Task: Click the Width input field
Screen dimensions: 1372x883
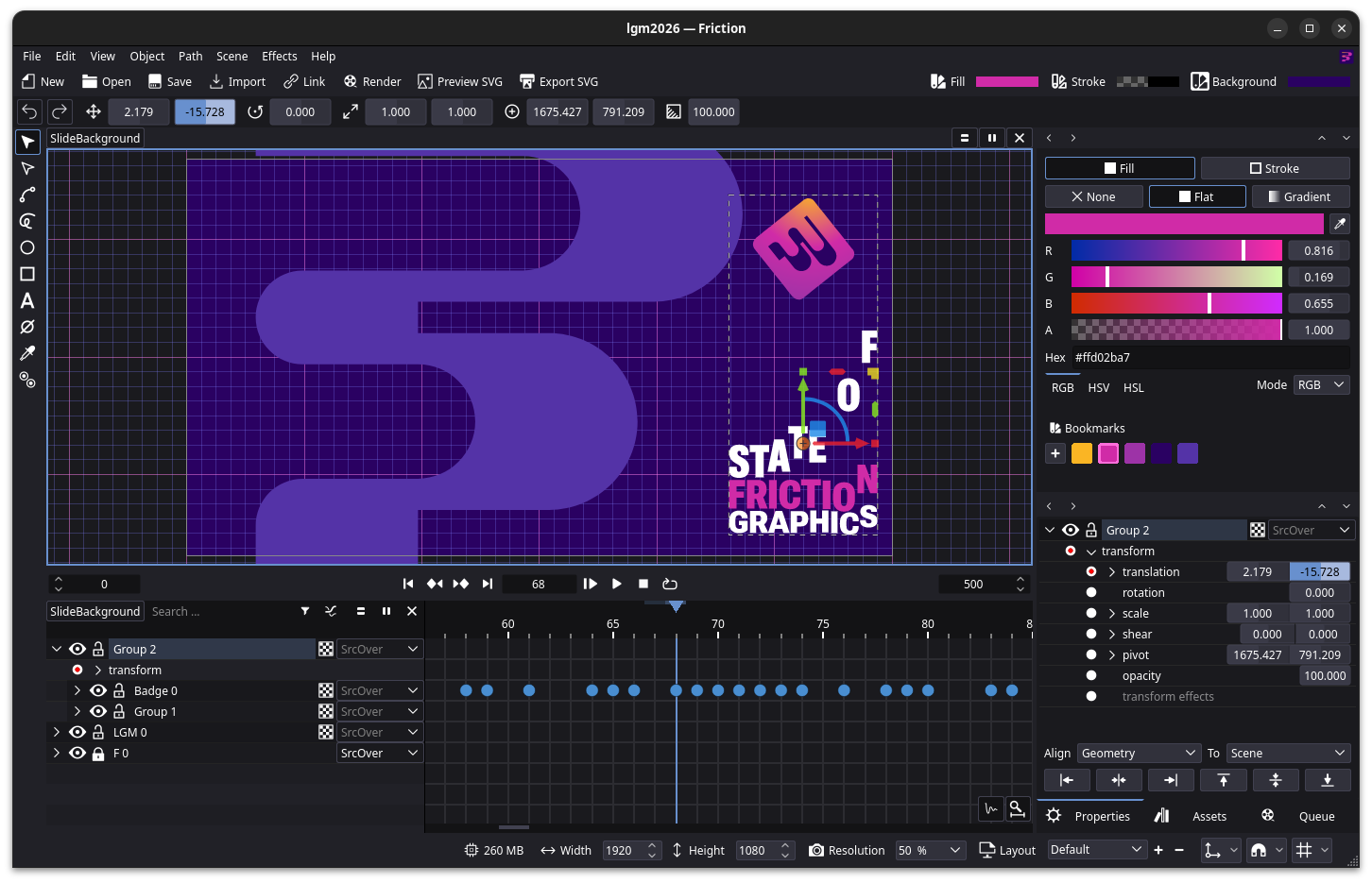Action: tap(623, 850)
